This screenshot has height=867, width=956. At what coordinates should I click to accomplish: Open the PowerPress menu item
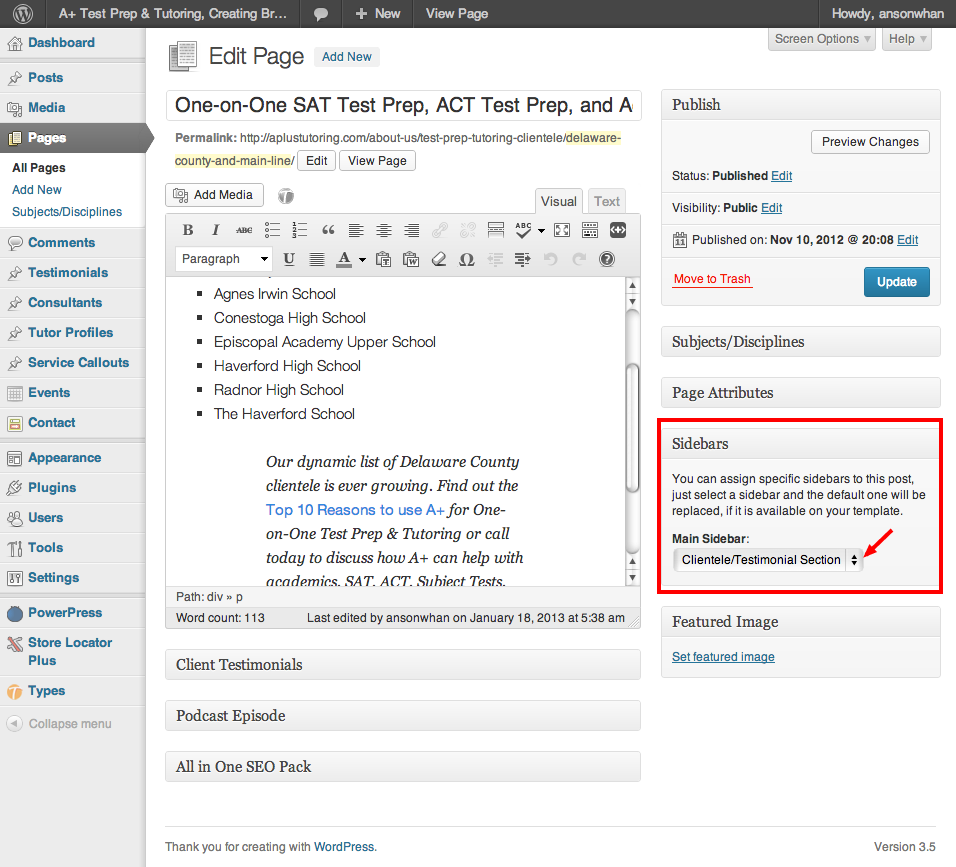(73, 613)
